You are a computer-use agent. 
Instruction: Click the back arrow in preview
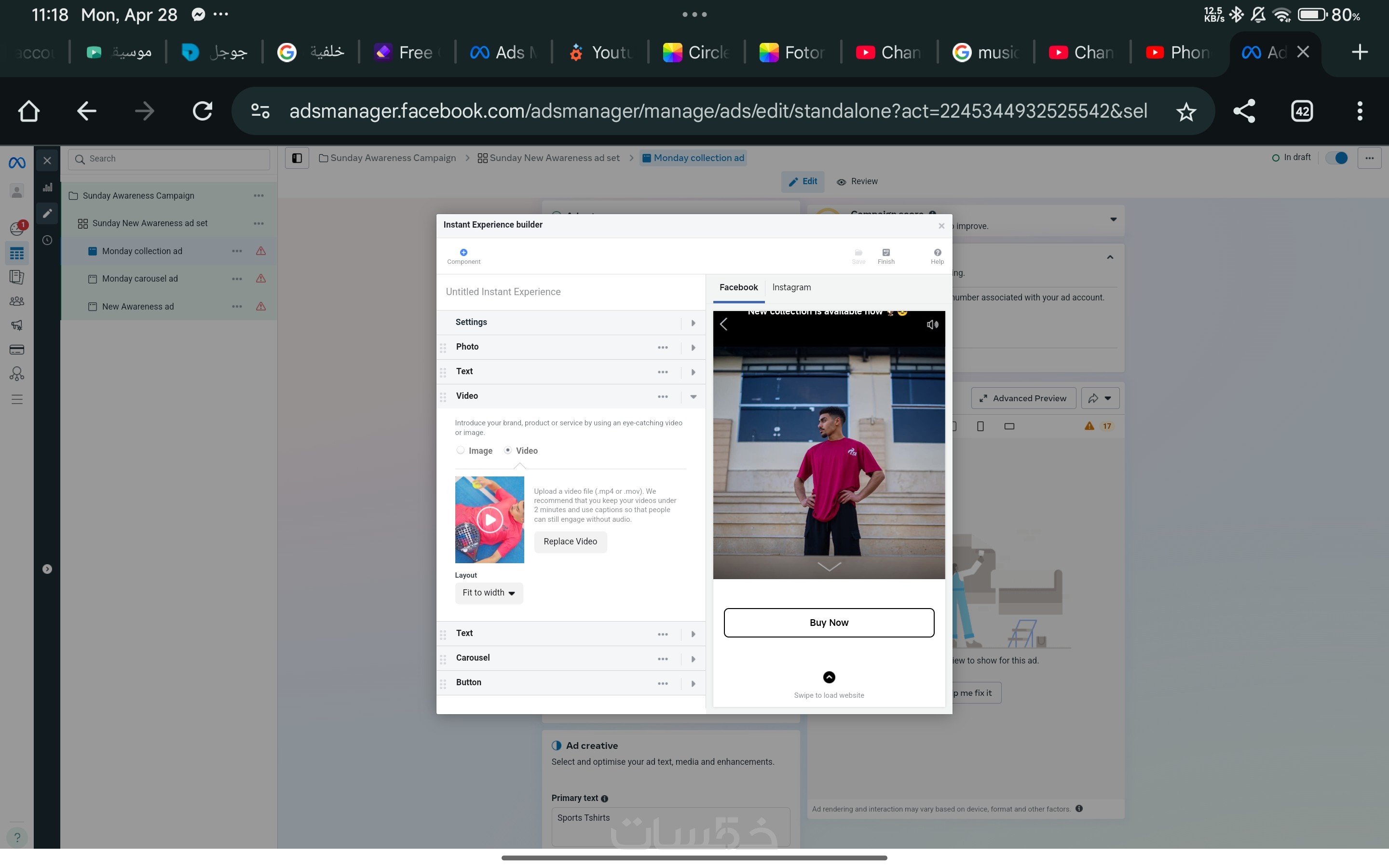tap(724, 325)
